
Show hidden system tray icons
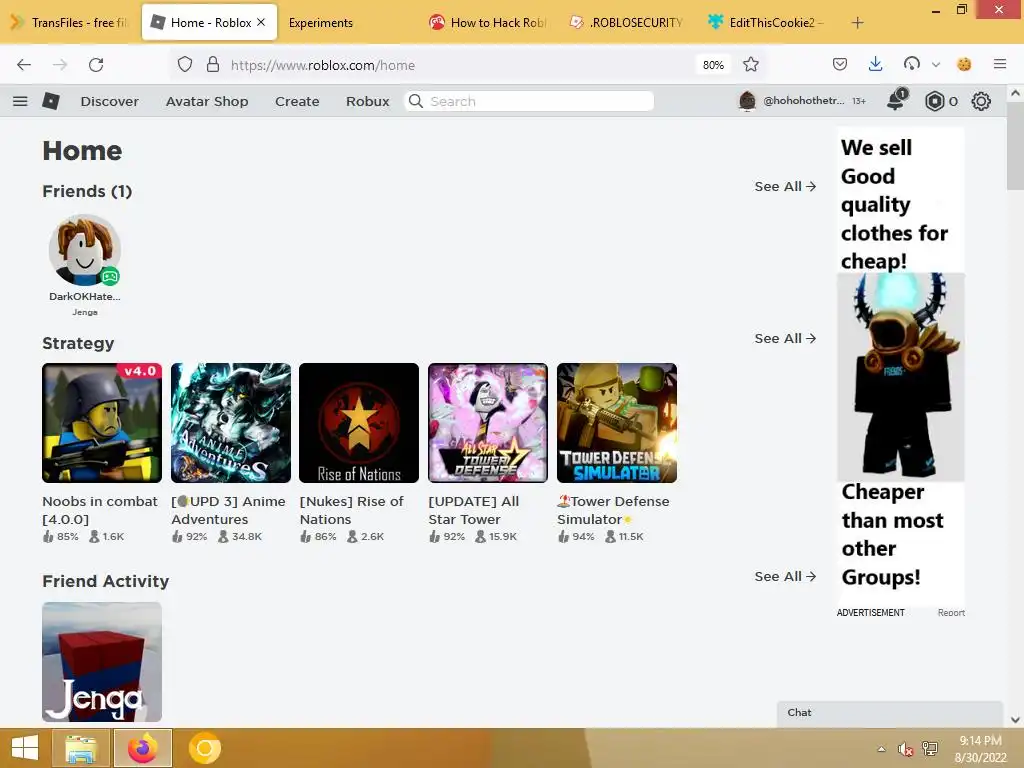[x=882, y=749]
